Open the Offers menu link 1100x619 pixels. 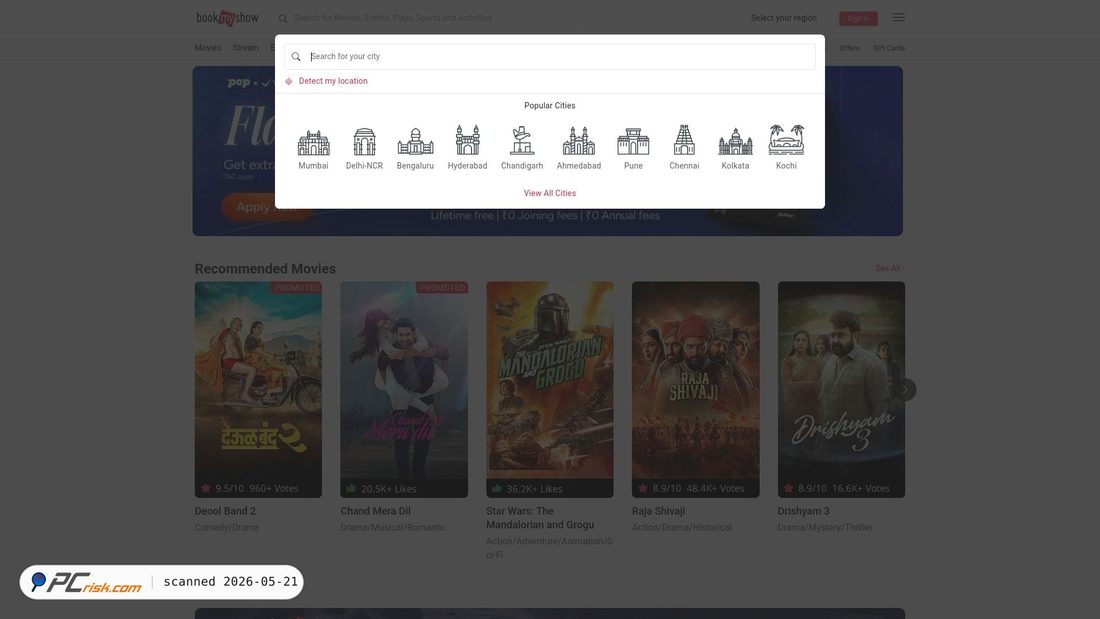click(850, 48)
